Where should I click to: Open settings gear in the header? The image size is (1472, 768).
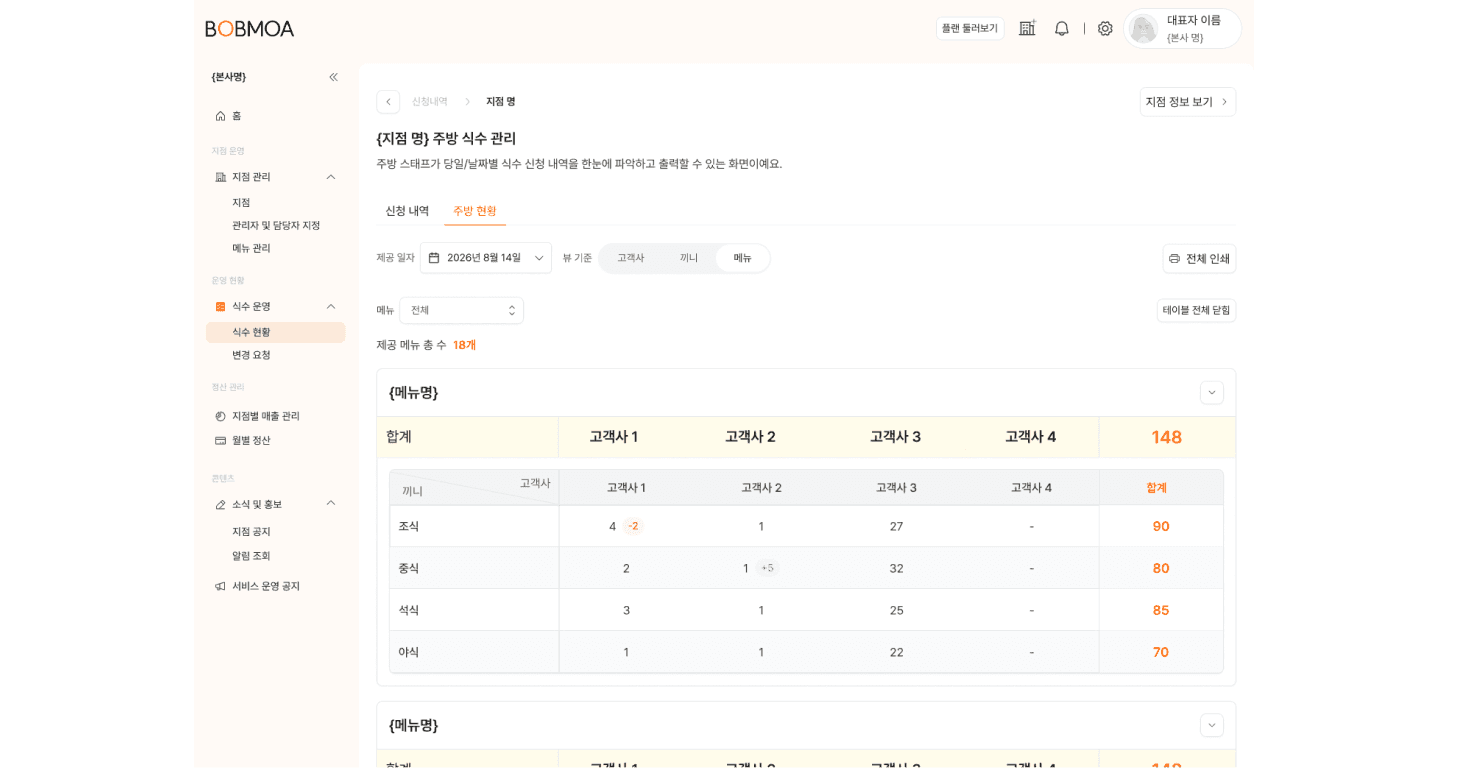pyautogui.click(x=1105, y=28)
